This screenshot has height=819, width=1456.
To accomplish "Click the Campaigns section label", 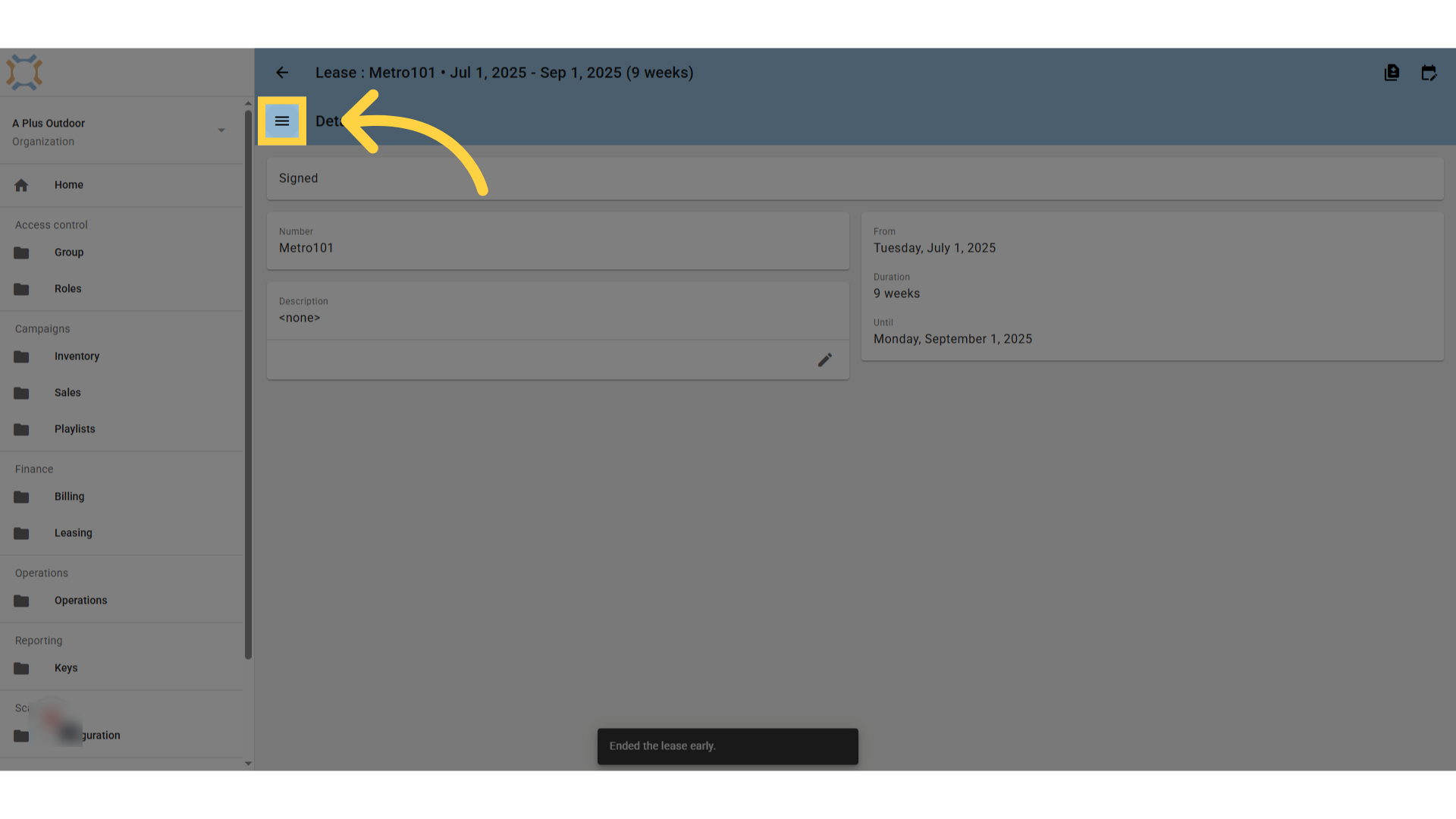I will (x=42, y=329).
